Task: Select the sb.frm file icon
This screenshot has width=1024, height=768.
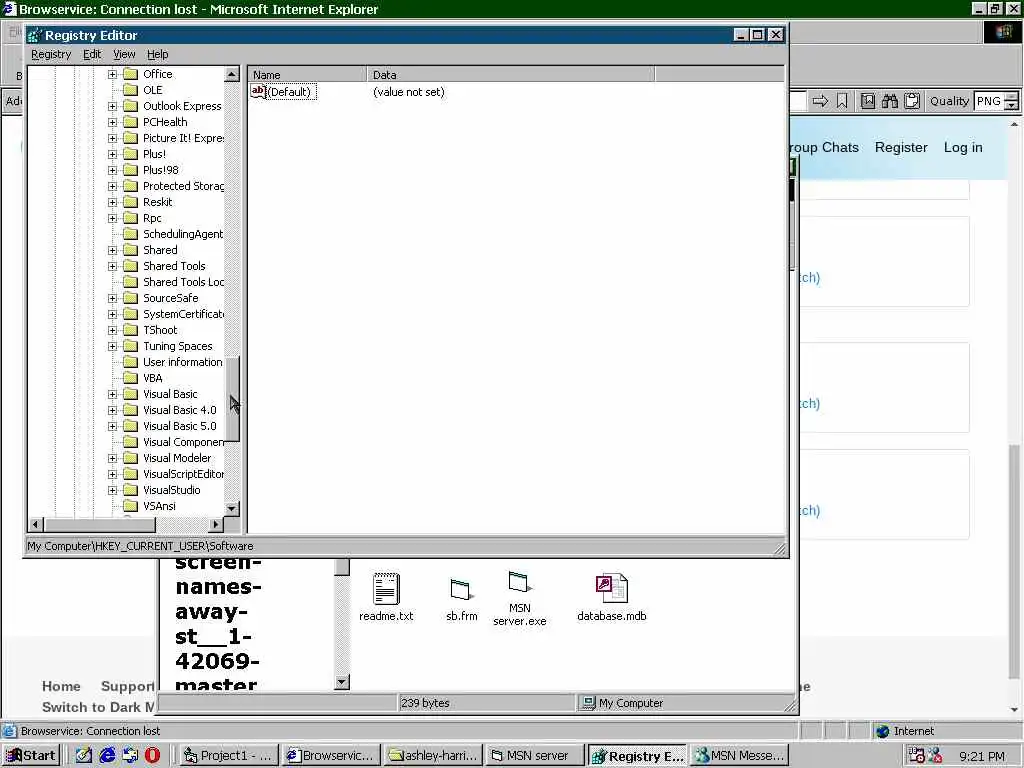Action: (x=462, y=590)
